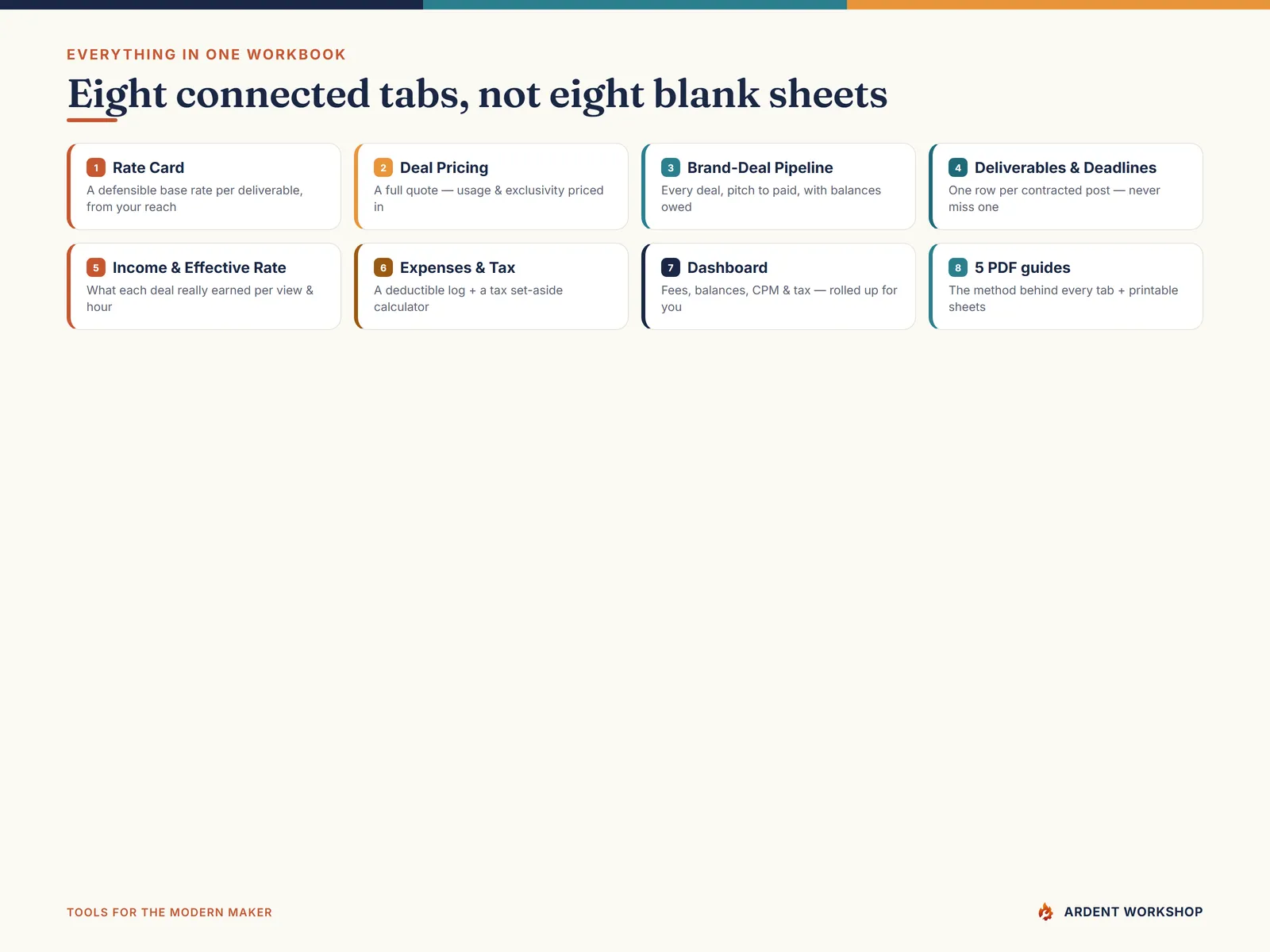Click the number 6 badge on Expenses & Tax
This screenshot has width=1270, height=952.
click(383, 267)
